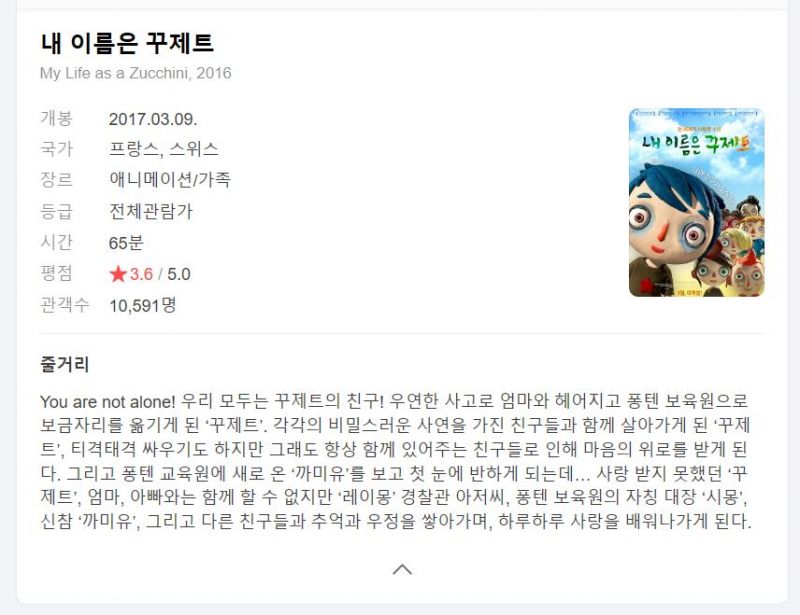800x615 pixels.
Task: Select the release date 2017.03.09.
Action: coord(153,119)
